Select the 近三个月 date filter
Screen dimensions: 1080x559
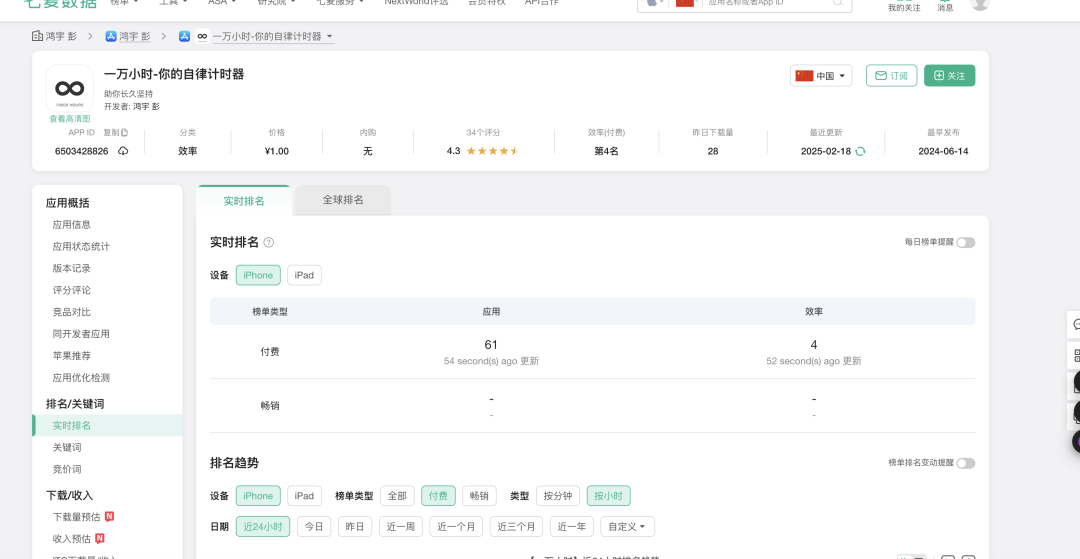517,527
